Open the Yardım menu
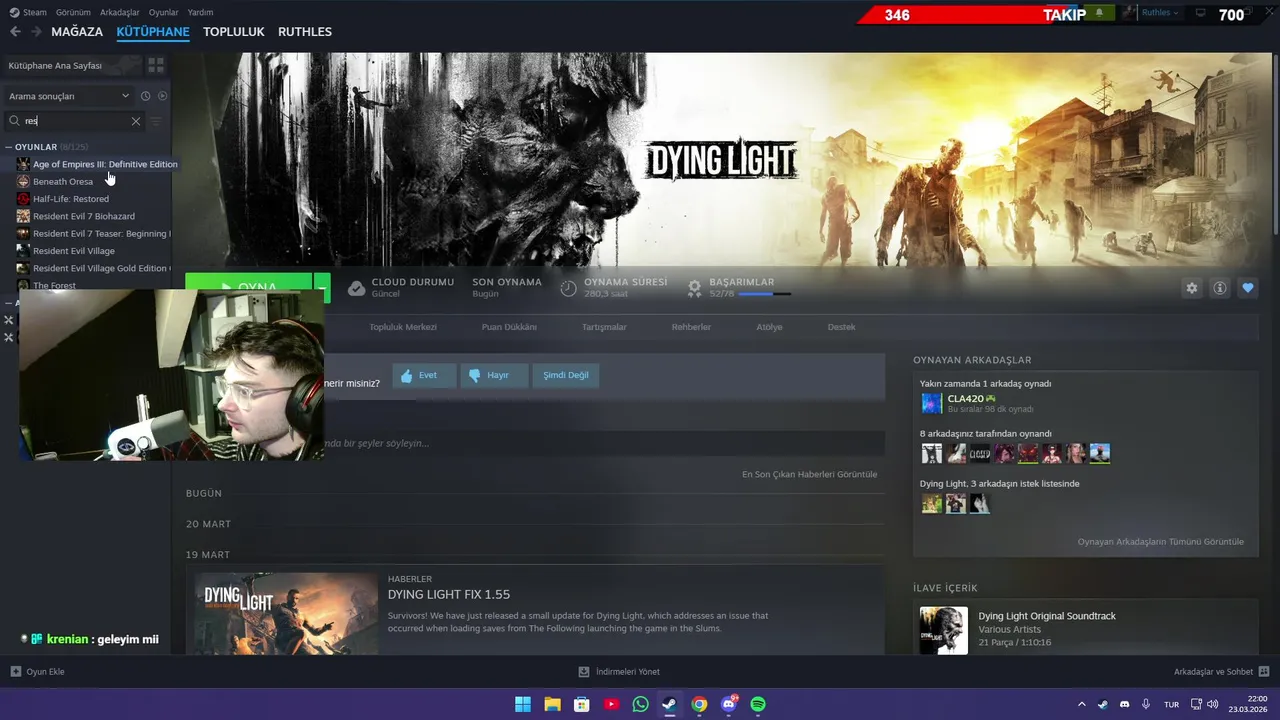This screenshot has width=1280, height=720. click(x=200, y=12)
